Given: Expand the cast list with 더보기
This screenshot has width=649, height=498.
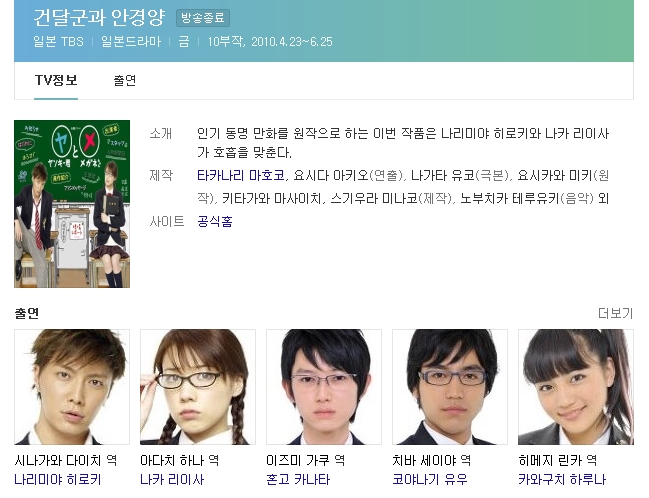Looking at the screenshot, I should pyautogui.click(x=615, y=313).
